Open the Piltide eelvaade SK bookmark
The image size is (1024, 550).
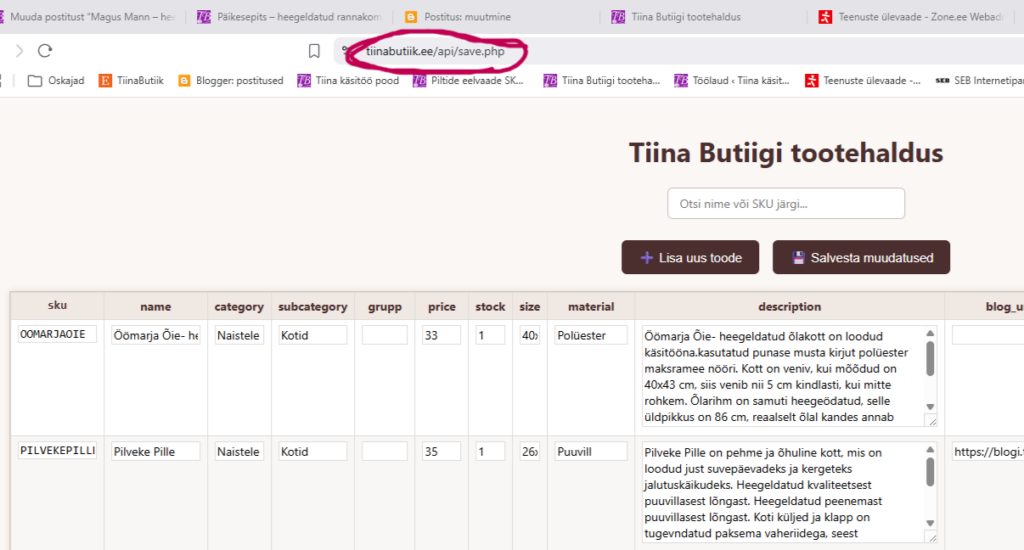[468, 80]
